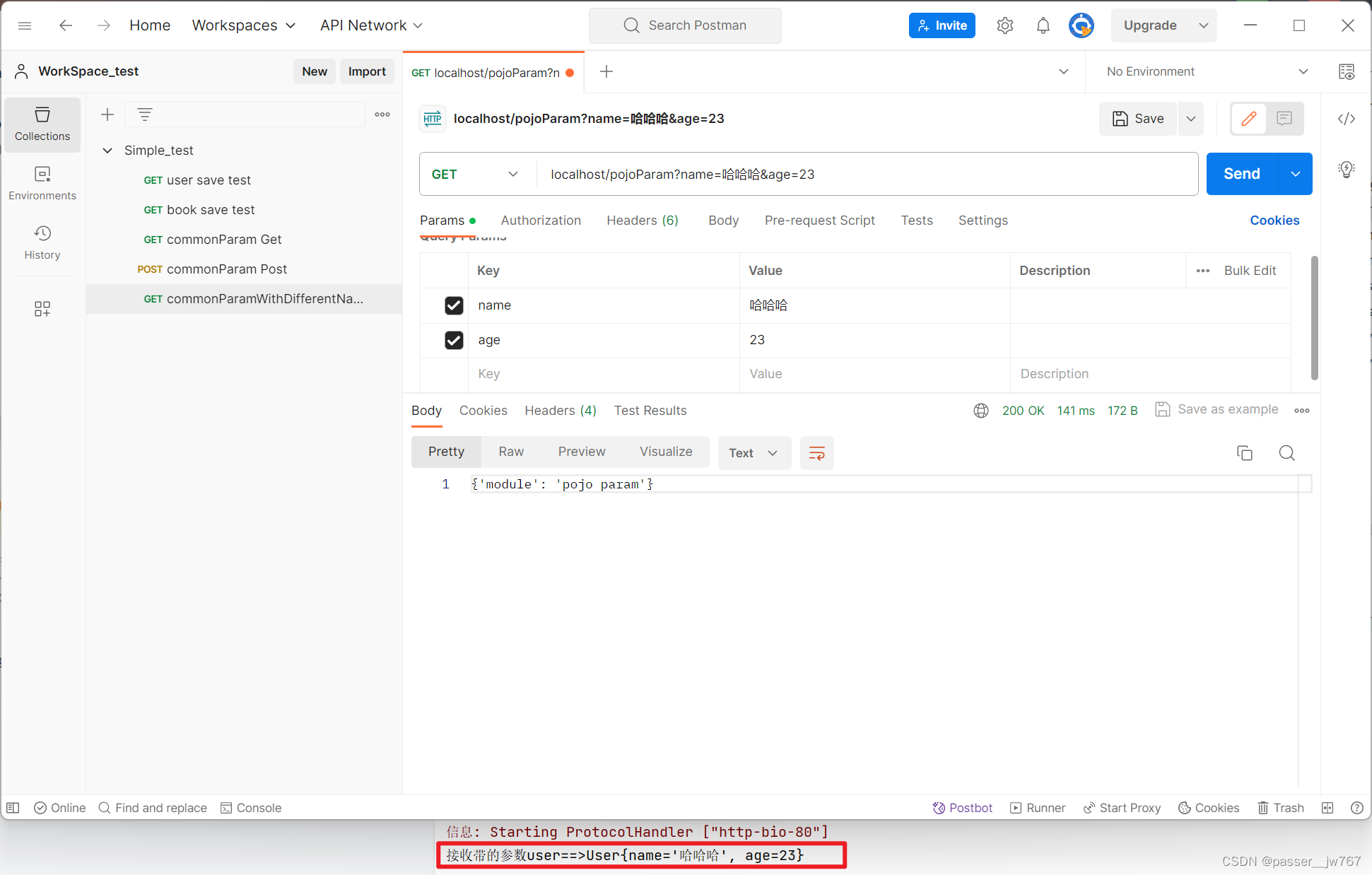Toggle response line wrap icon
The height and width of the screenshot is (875, 1372).
pyautogui.click(x=816, y=453)
